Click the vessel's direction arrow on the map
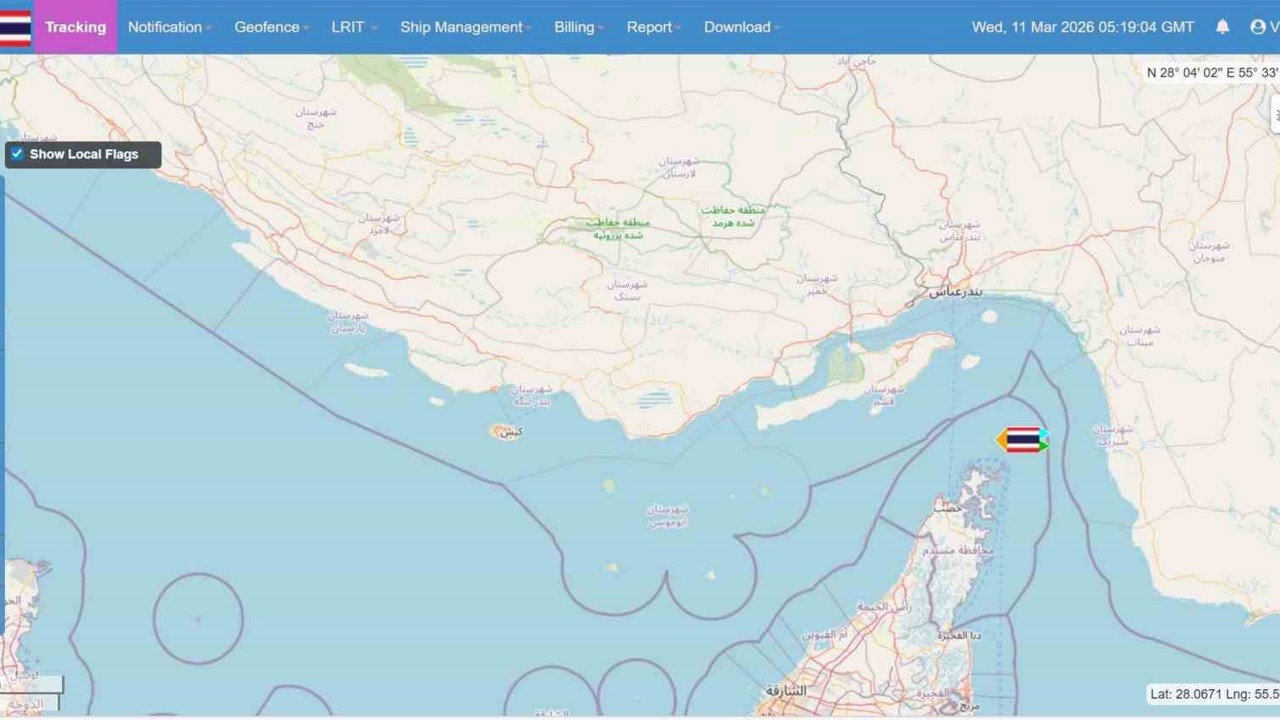This screenshot has height=720, width=1280. (1001, 439)
